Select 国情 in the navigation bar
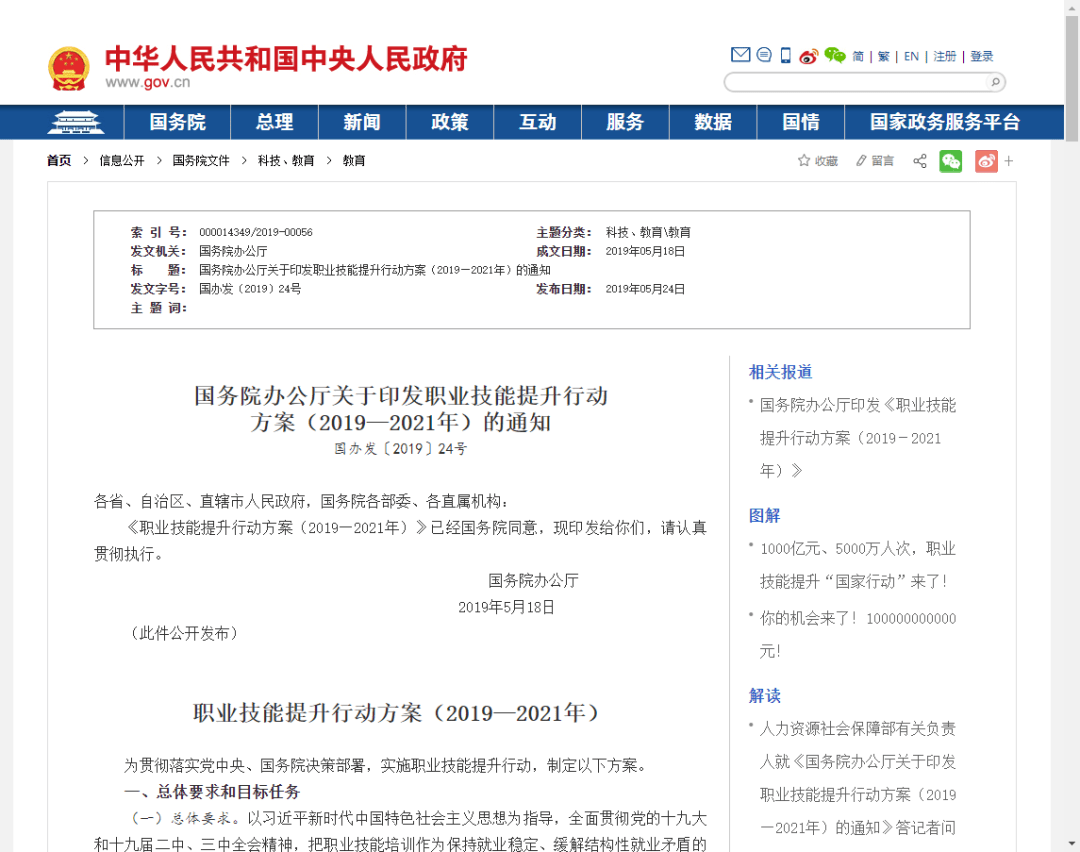1080x852 pixels. tap(800, 122)
